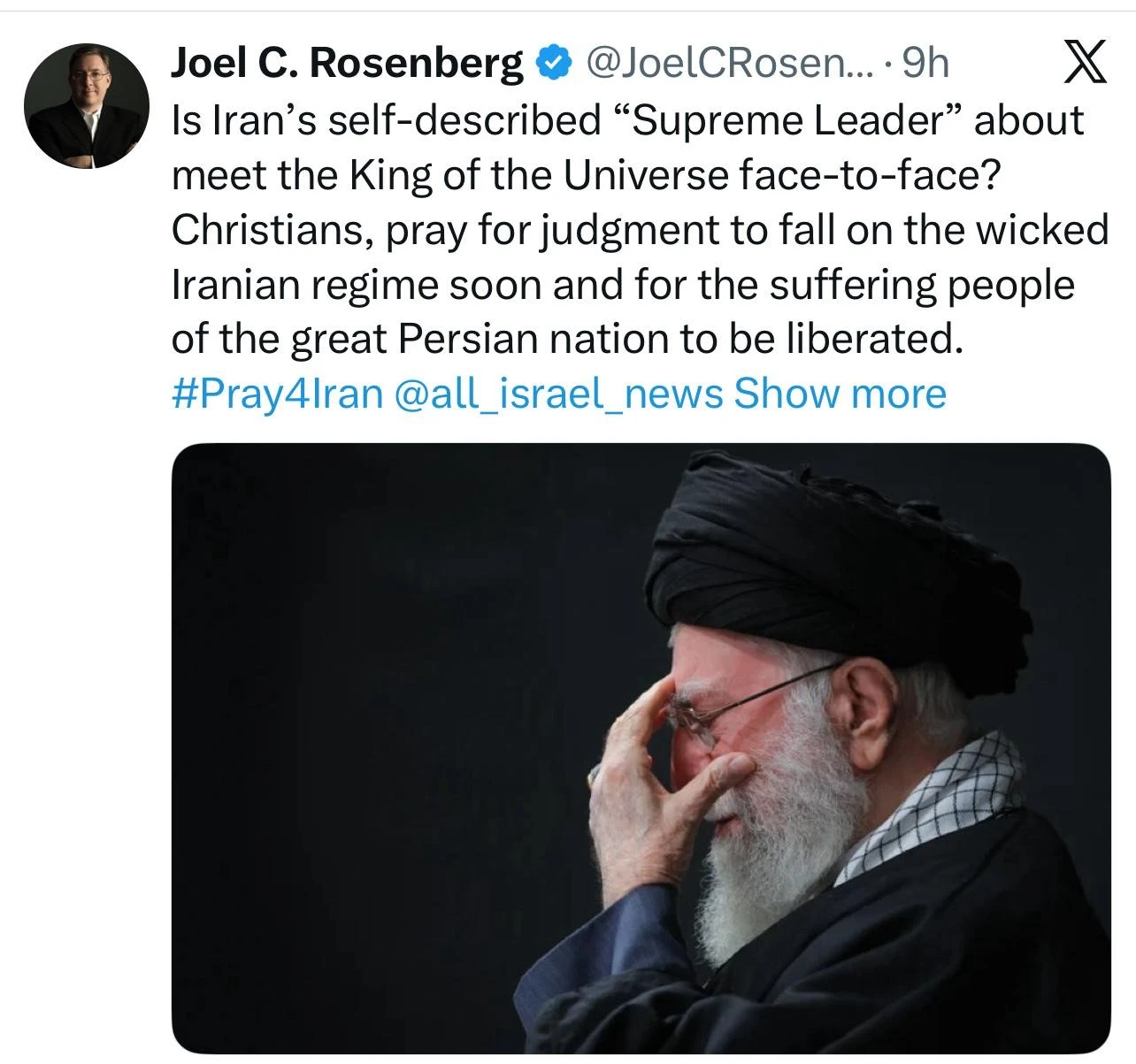Open the @all_israel_news mention

pos(558,394)
